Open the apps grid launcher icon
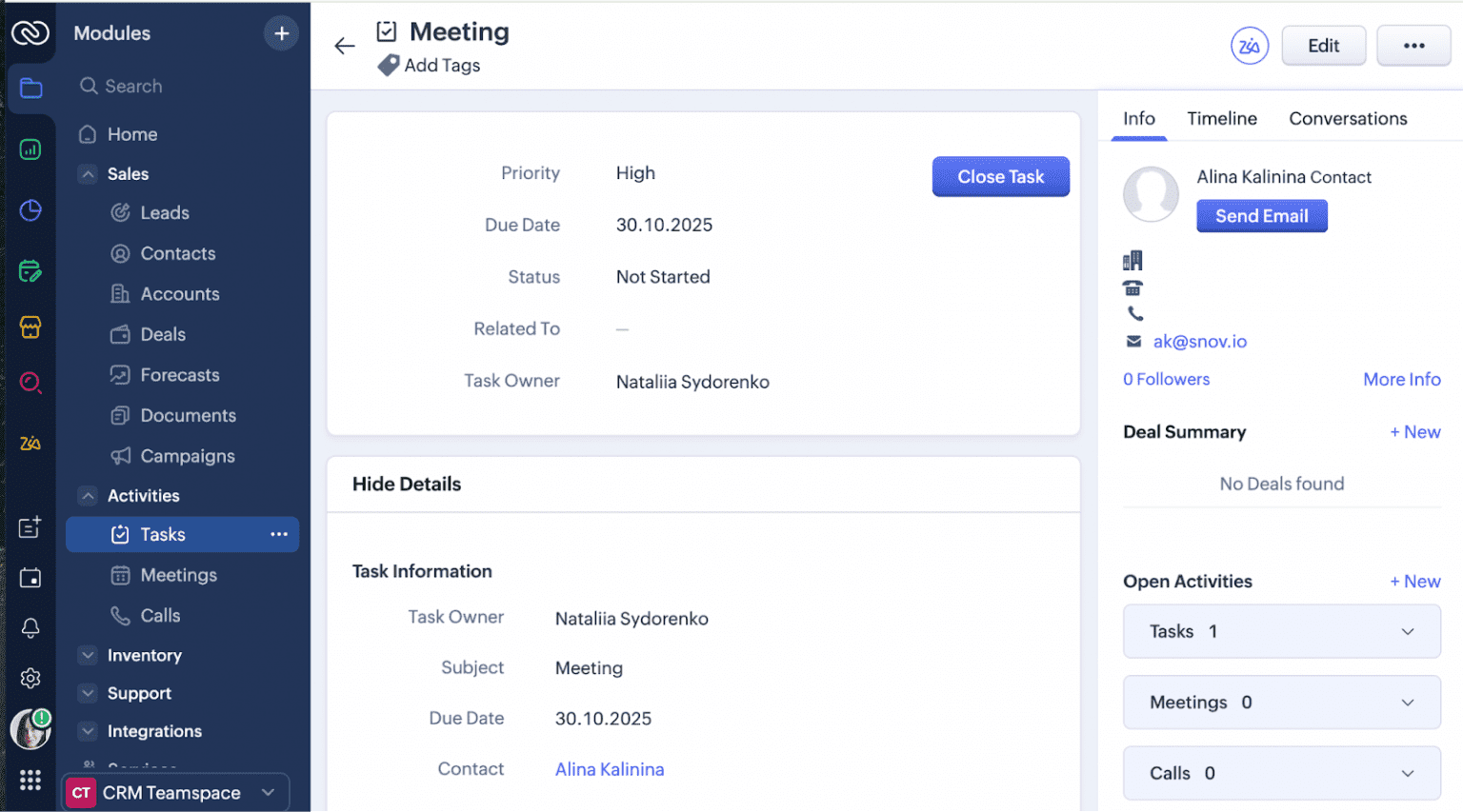Image resolution: width=1463 pixels, height=812 pixels. pos(30,781)
